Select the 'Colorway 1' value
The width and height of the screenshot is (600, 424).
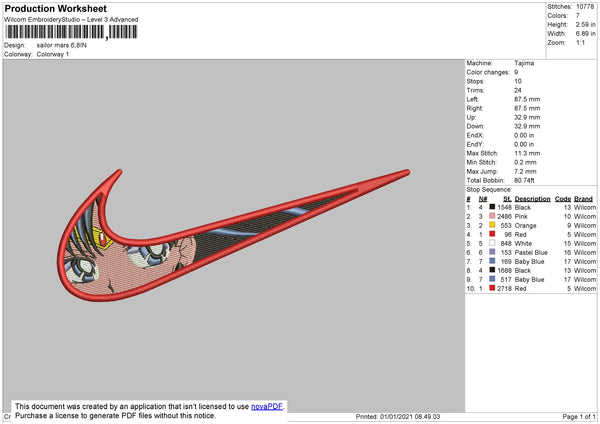53,54
